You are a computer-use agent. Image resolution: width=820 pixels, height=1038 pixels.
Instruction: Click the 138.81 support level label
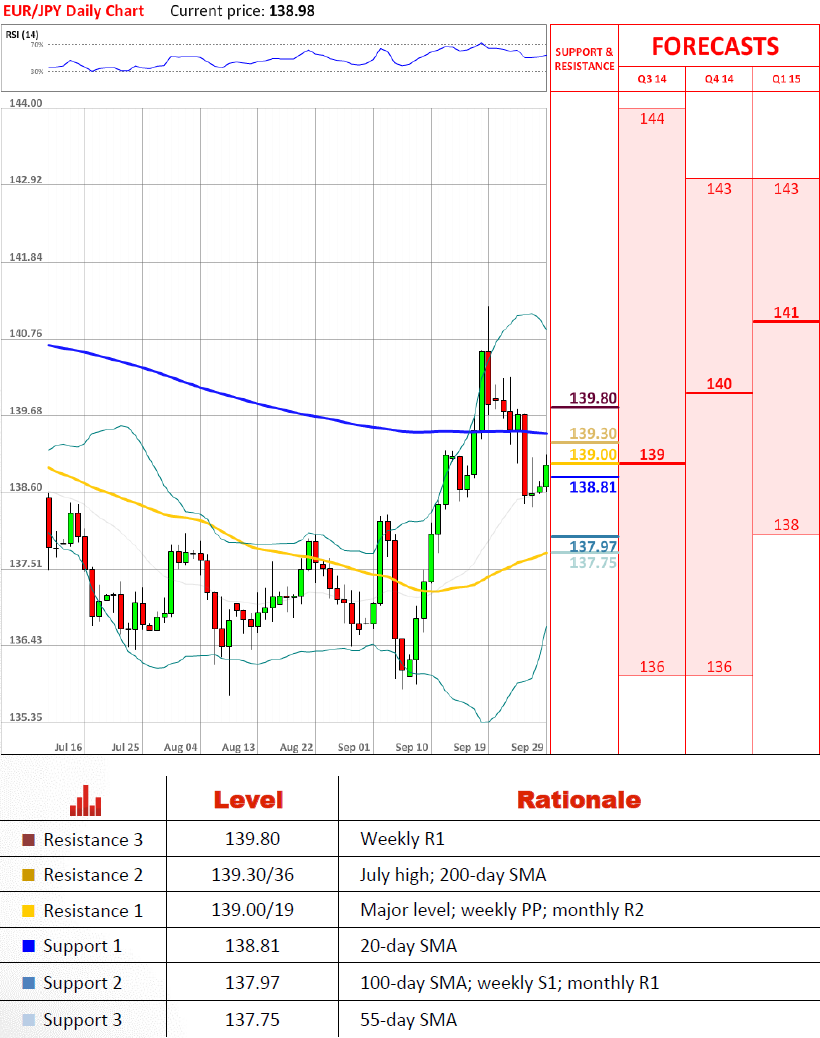click(593, 487)
